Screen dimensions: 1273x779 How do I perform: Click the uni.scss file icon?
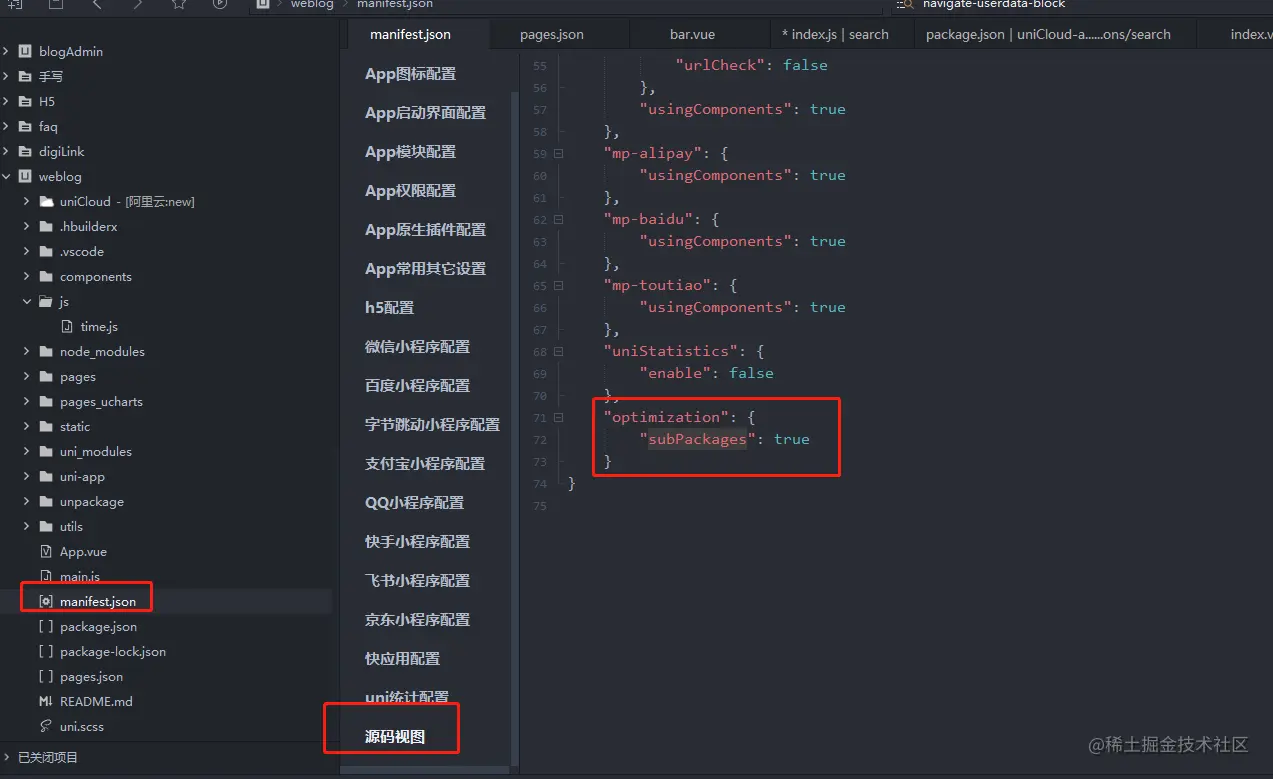point(46,726)
